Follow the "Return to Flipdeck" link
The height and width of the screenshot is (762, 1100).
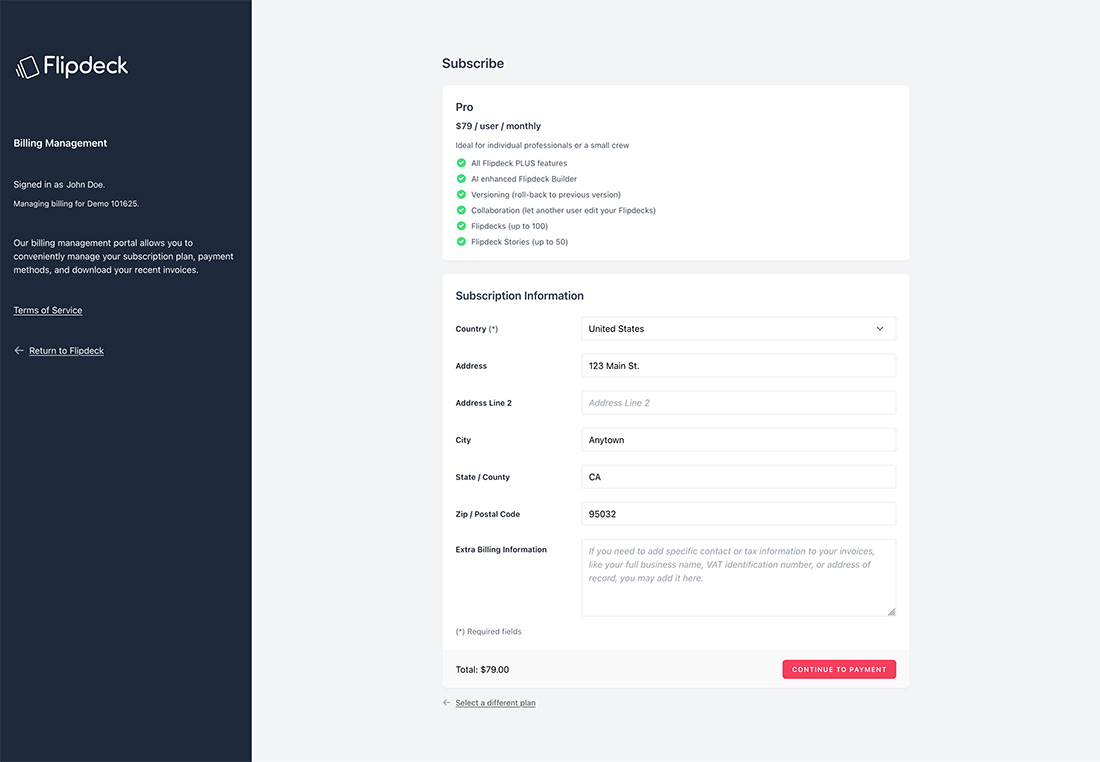(66, 350)
